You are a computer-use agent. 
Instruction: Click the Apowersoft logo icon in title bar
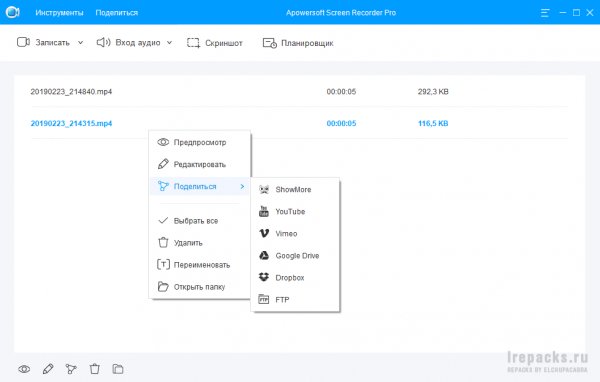coord(12,12)
